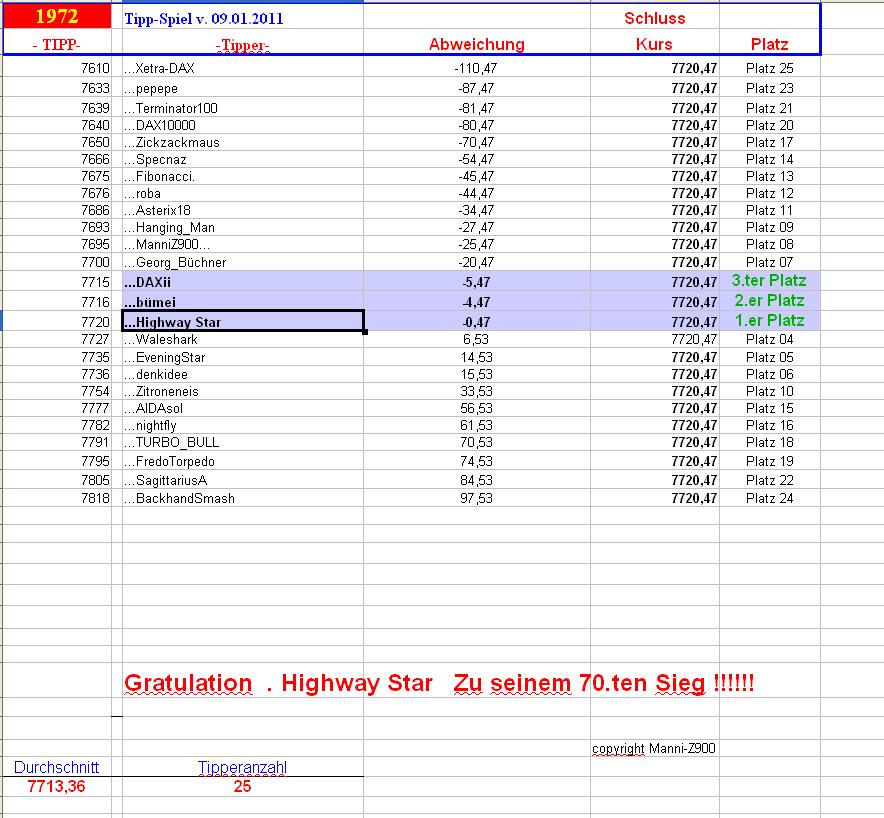The width and height of the screenshot is (884, 818).
Task: Click the green 3.ter Platz cell
Action: [769, 280]
